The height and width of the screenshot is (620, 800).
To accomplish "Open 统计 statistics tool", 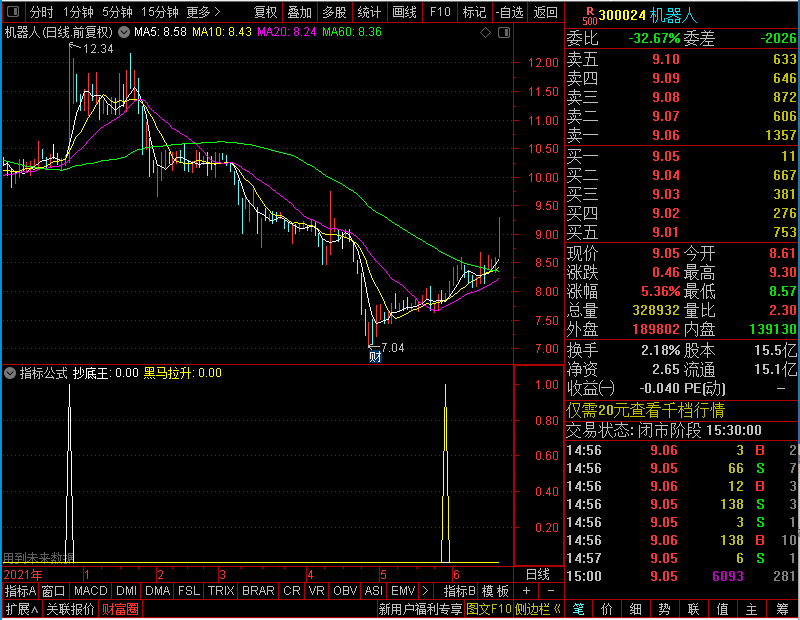I will click(x=369, y=12).
